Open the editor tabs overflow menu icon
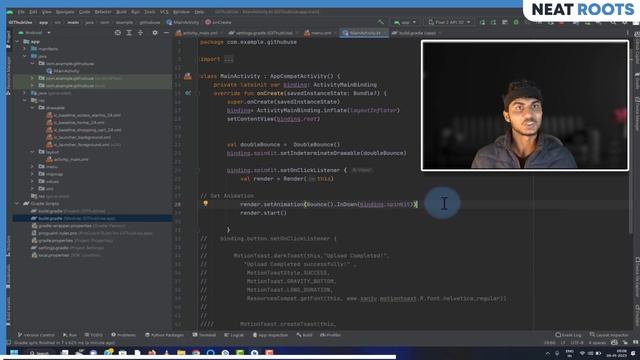This screenshot has height=360, width=640. point(627,33)
